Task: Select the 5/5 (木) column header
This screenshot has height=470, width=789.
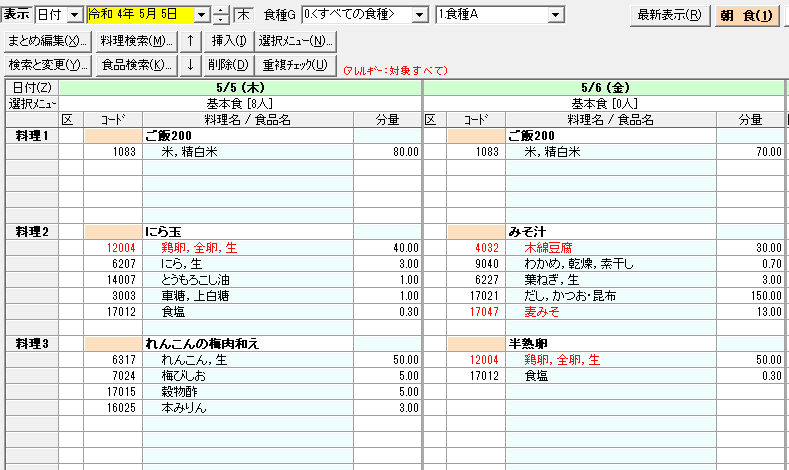Action: 240,88
